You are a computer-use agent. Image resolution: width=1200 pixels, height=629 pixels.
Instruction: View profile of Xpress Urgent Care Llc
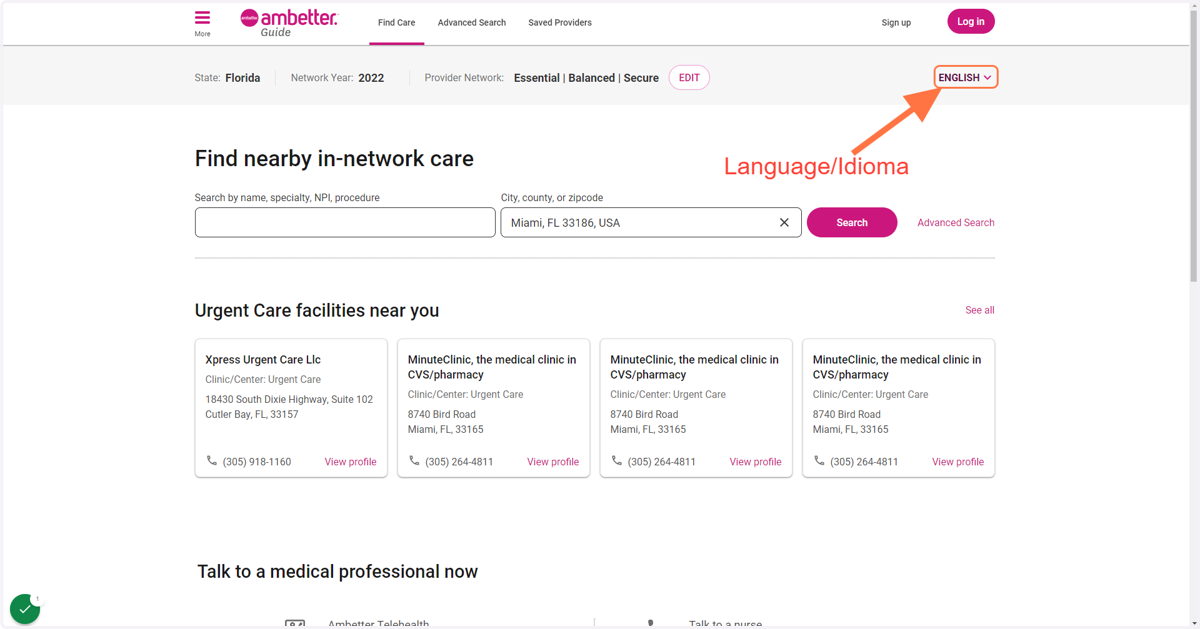350,462
